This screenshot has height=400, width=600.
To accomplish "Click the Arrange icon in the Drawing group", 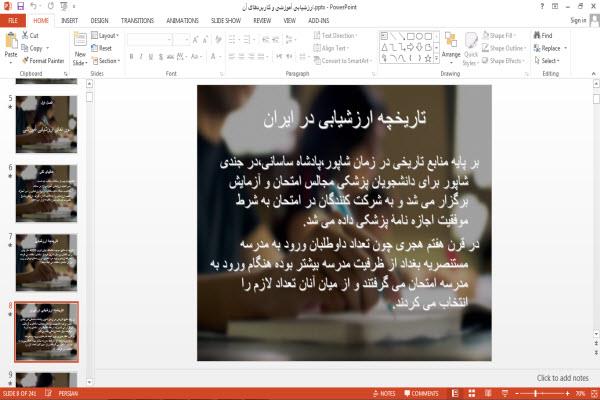I will click(451, 41).
